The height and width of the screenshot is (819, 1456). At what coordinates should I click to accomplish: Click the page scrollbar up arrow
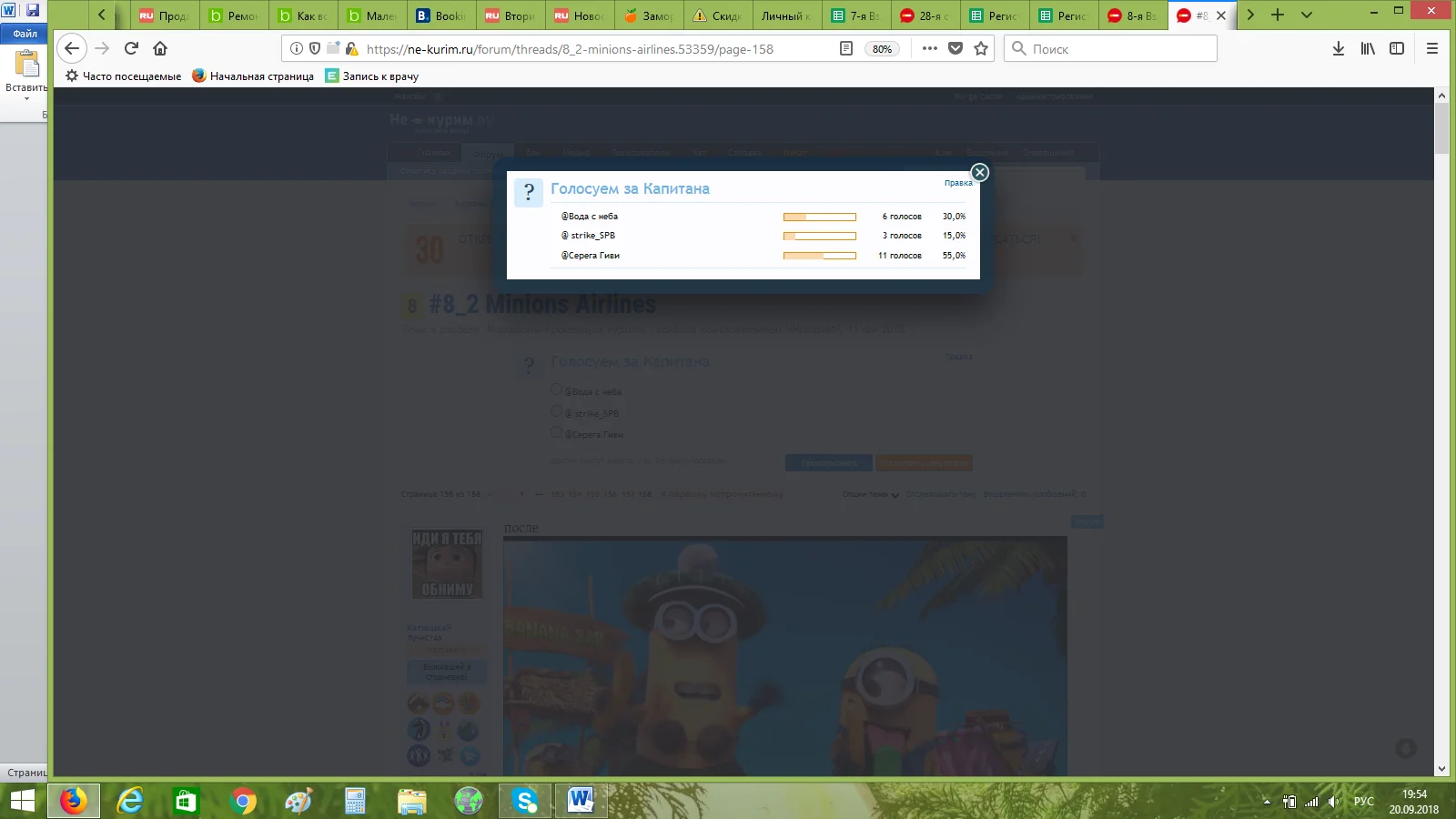[x=1441, y=95]
